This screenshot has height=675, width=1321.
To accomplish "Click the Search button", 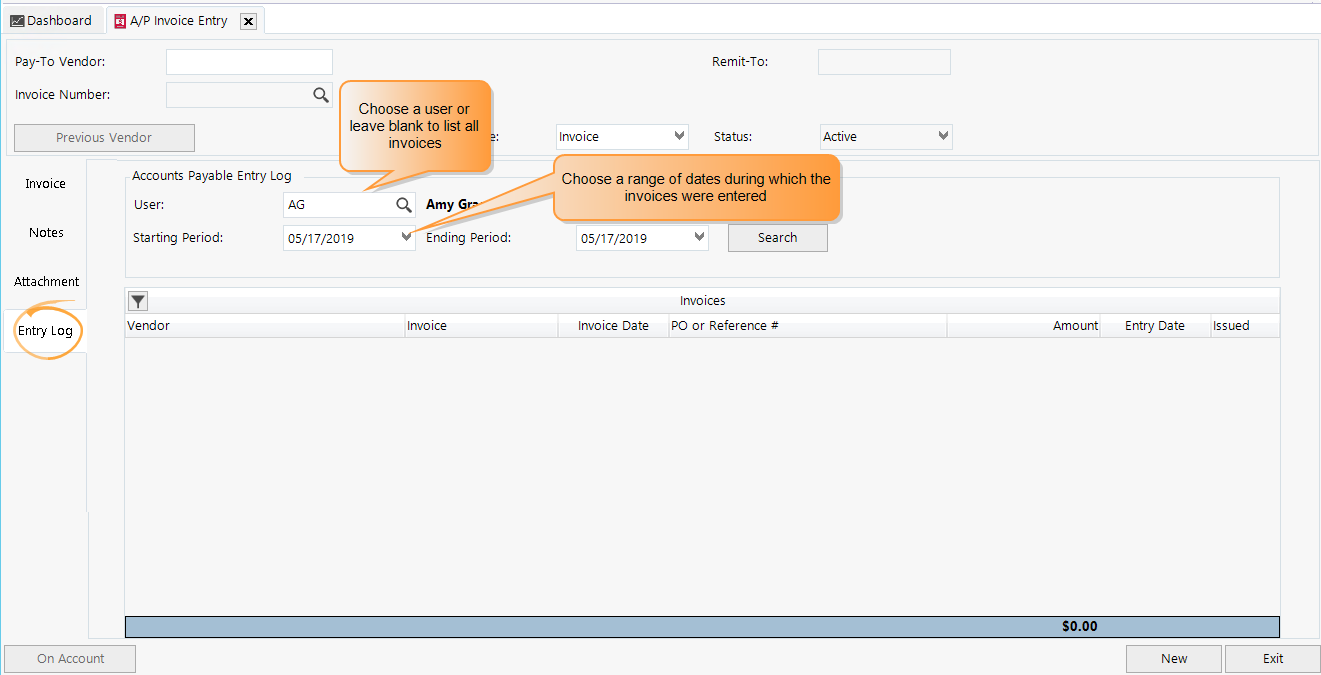I will [x=777, y=237].
